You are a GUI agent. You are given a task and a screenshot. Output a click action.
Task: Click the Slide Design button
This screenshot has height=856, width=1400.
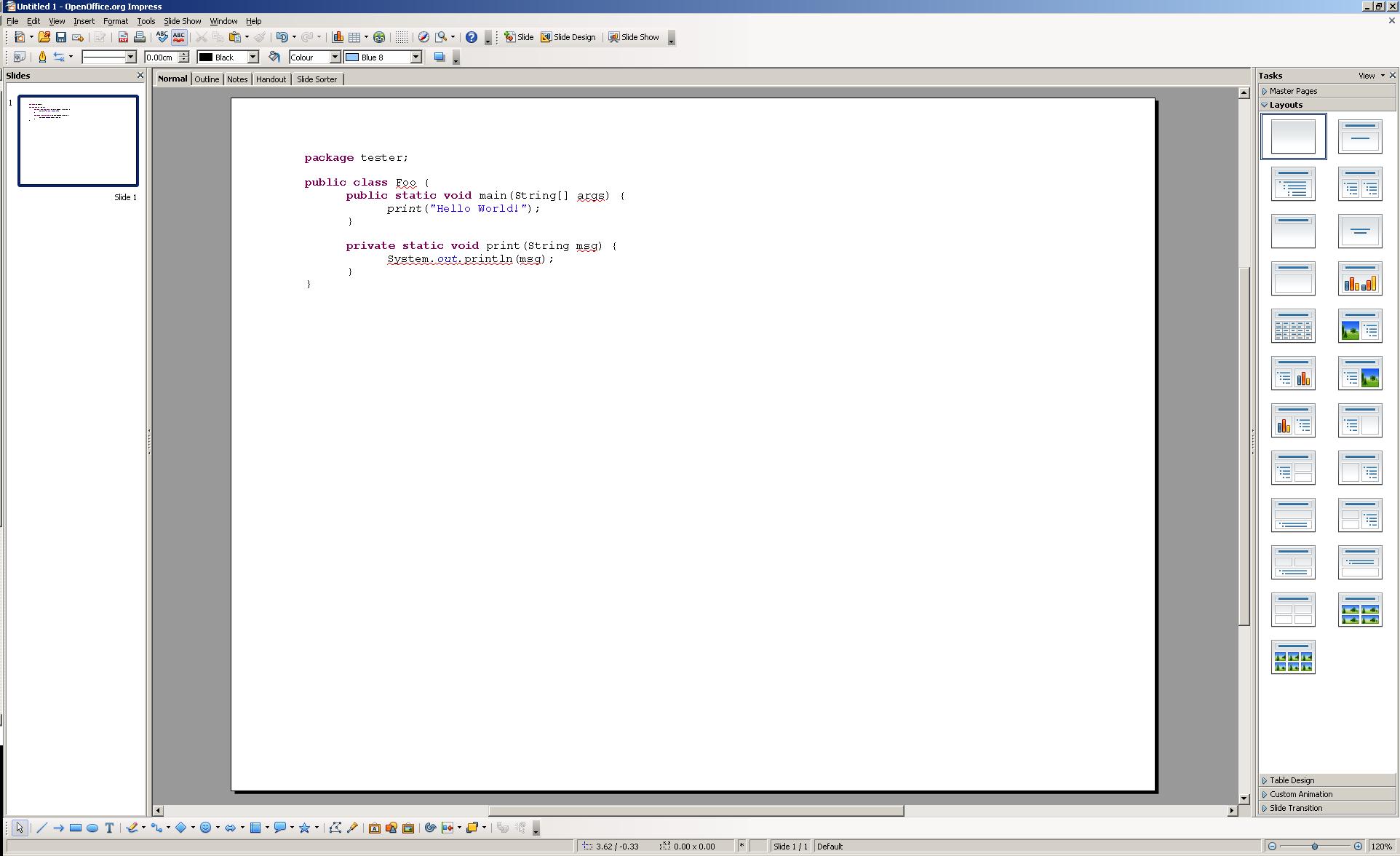click(x=568, y=37)
